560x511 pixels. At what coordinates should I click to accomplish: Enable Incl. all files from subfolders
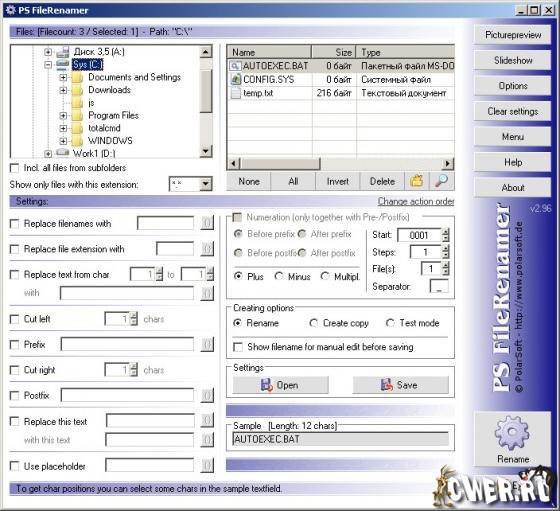14,168
